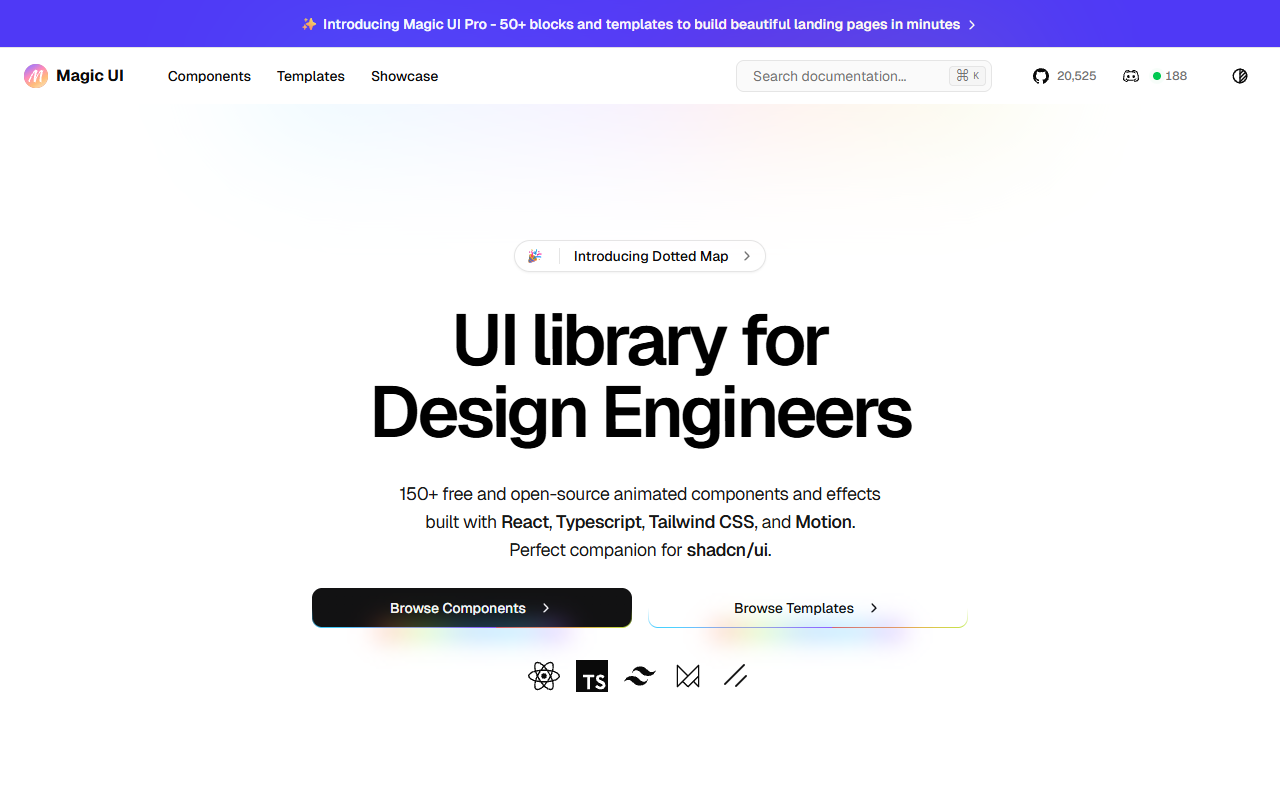
Task: Select the shadcn/ui icon
Action: click(x=735, y=676)
